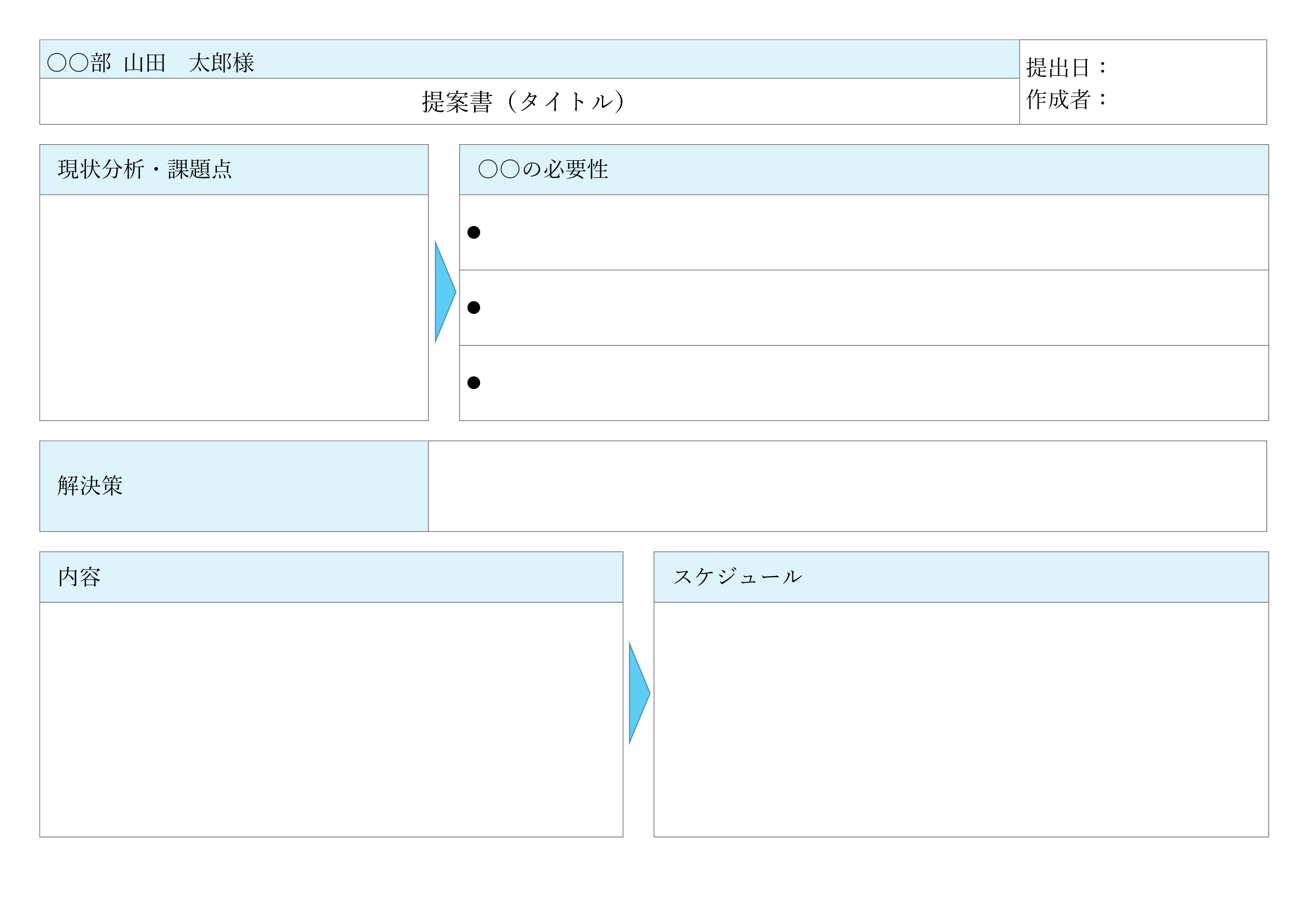
Task: Click the first bullet point in ○○の必要性
Action: (474, 232)
